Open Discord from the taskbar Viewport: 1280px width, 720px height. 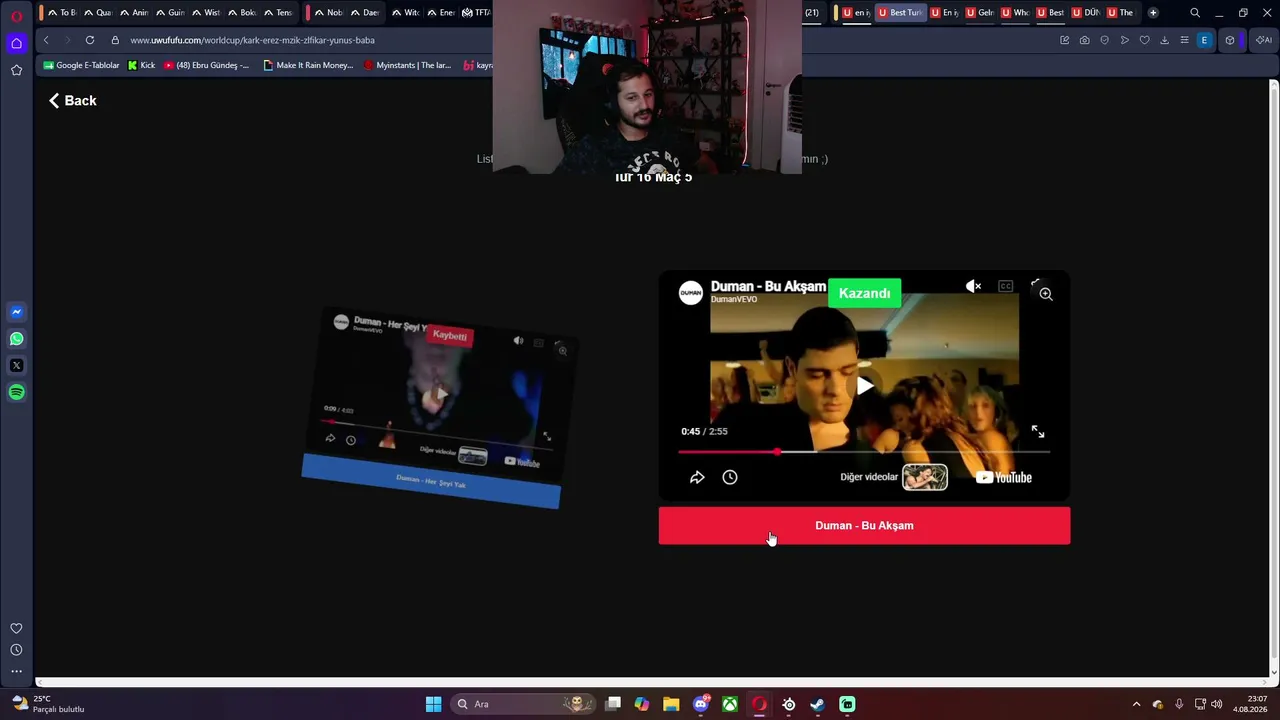point(701,704)
